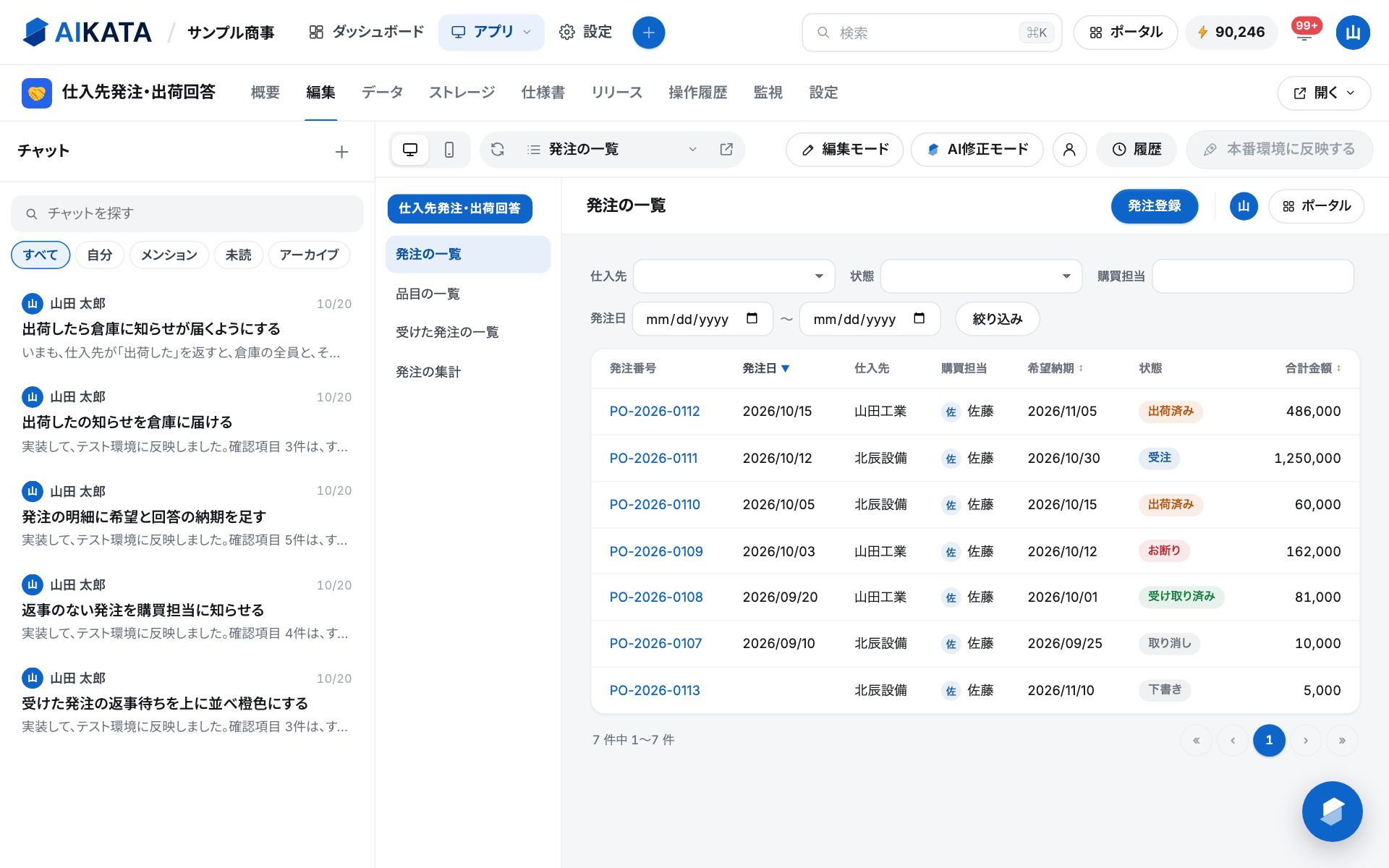Click the 編集モード button
The height and width of the screenshot is (868, 1389).
click(x=845, y=150)
